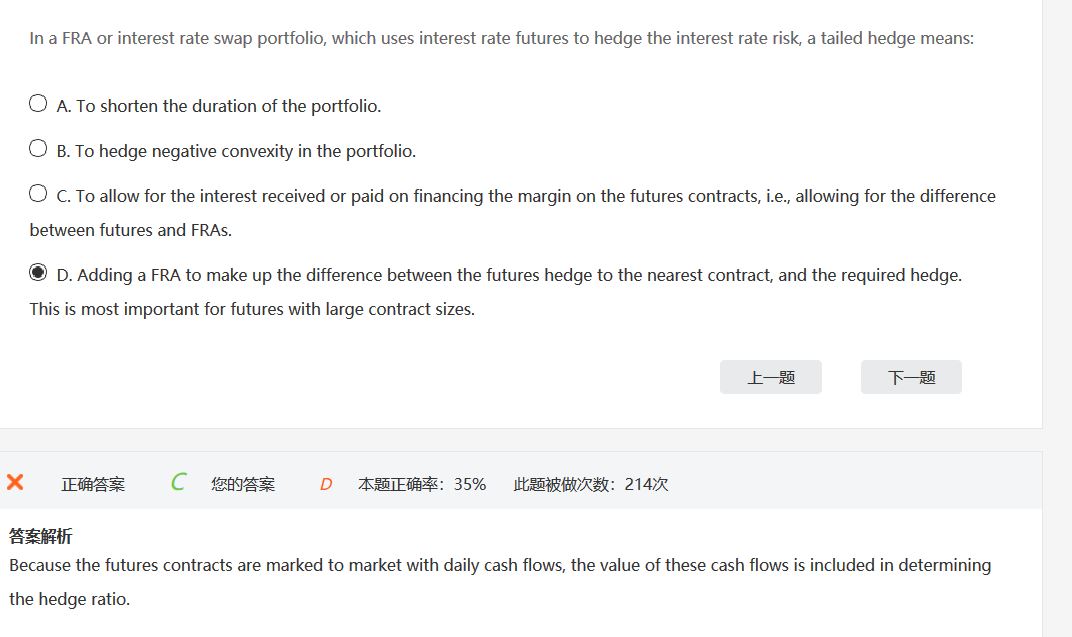Choose option B radio about negative convexity
The width and height of the screenshot is (1072, 637).
point(38,149)
